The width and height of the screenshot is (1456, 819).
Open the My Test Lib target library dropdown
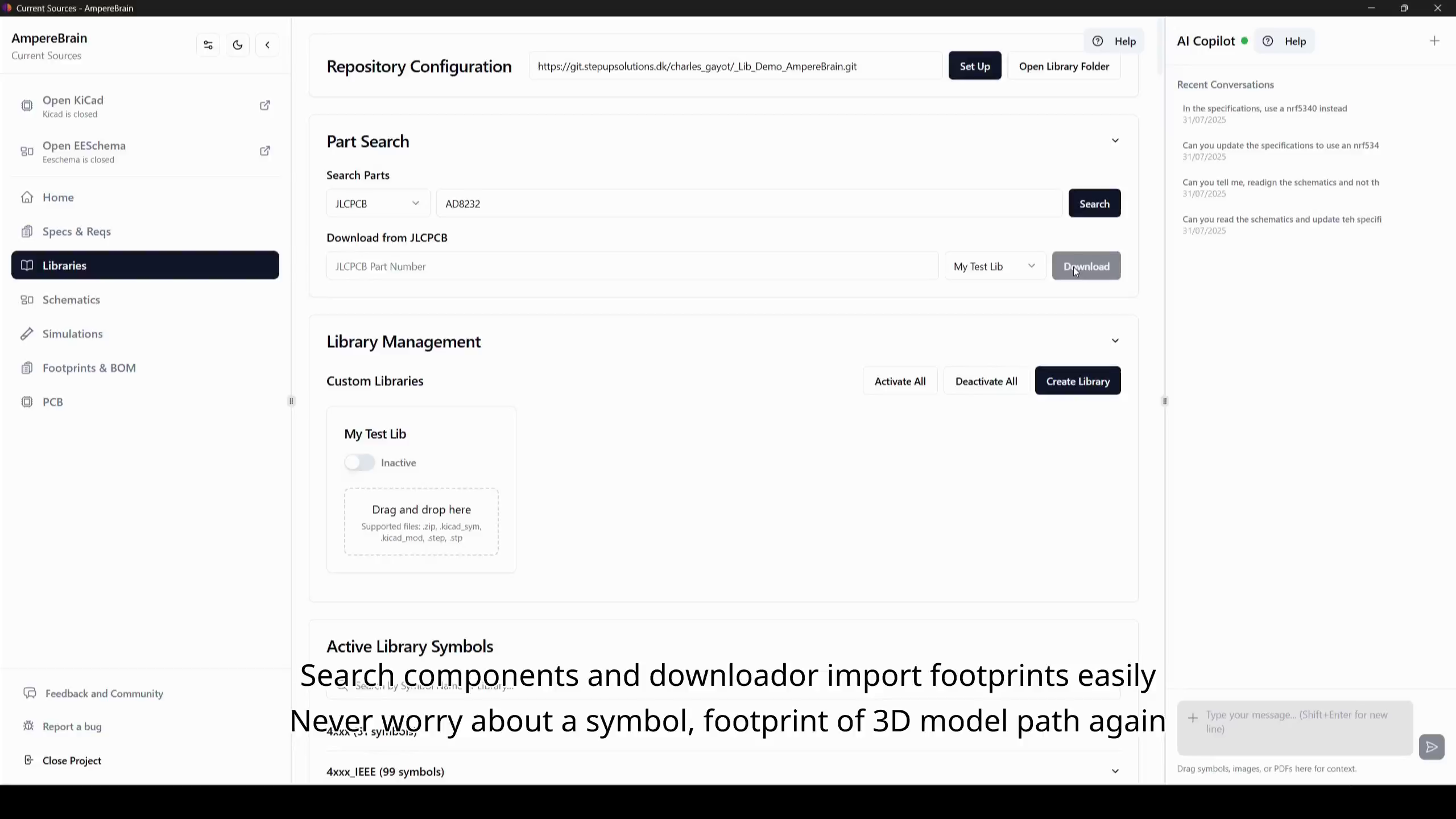995,266
